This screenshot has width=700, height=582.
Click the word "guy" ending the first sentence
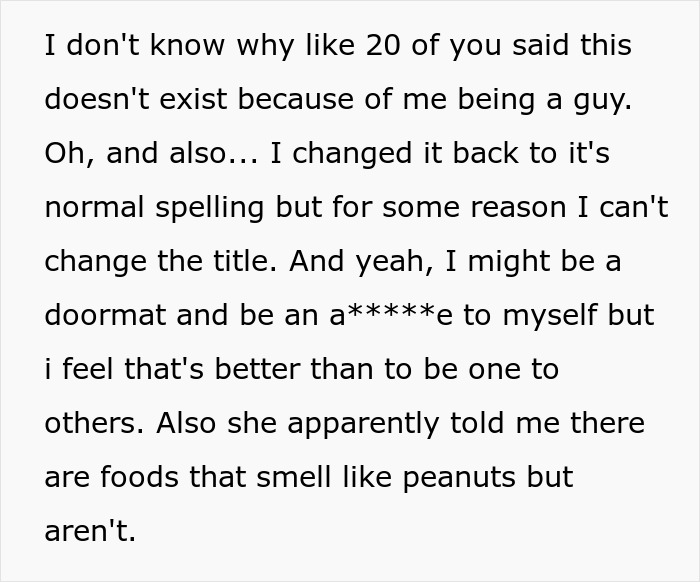pos(601,100)
